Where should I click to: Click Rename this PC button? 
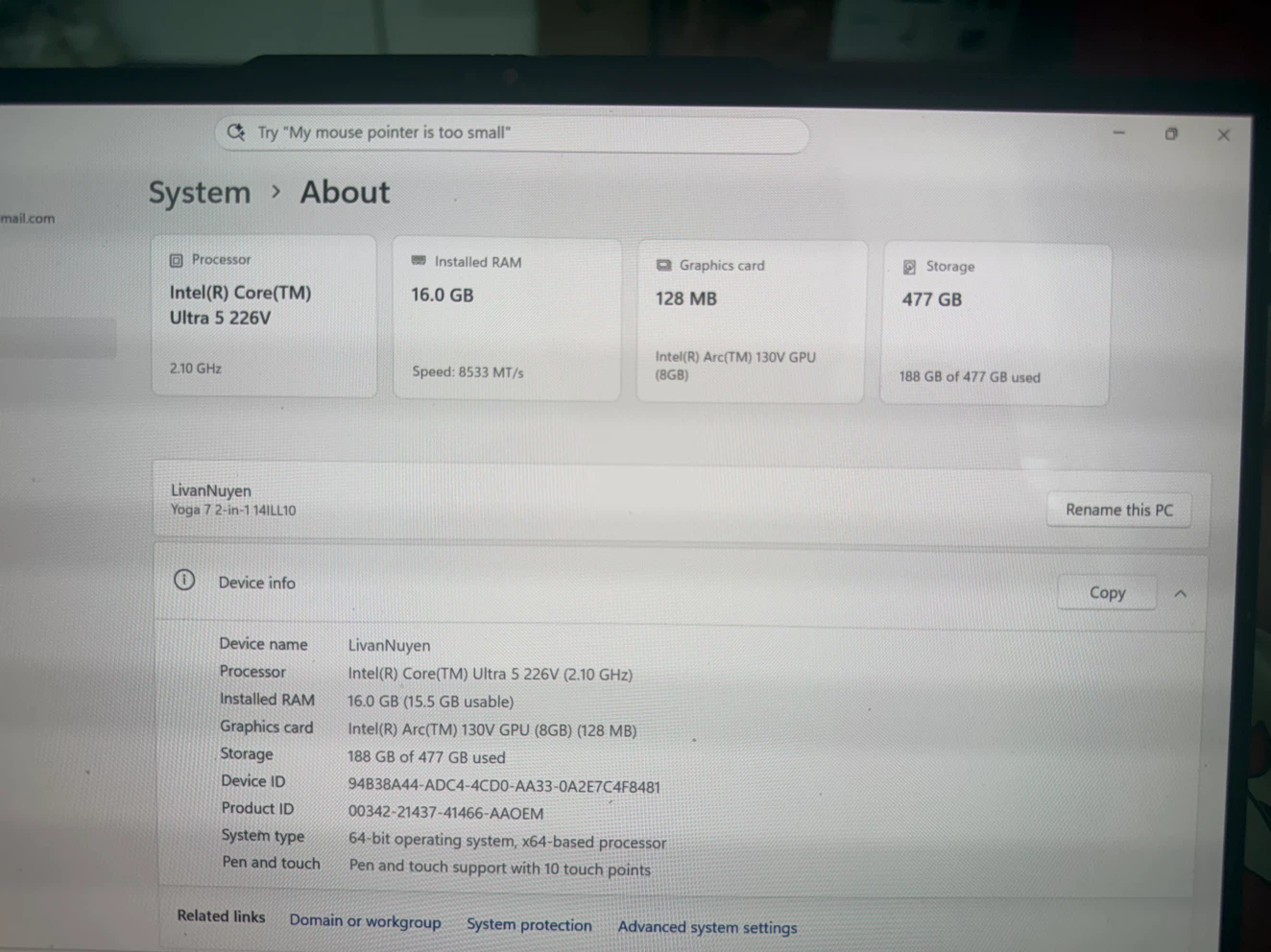tap(1119, 510)
